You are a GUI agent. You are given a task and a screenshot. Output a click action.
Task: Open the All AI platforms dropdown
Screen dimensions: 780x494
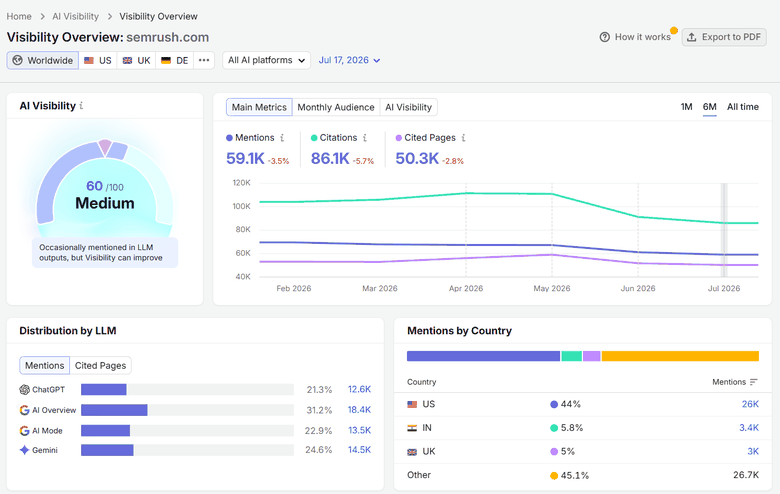click(267, 60)
